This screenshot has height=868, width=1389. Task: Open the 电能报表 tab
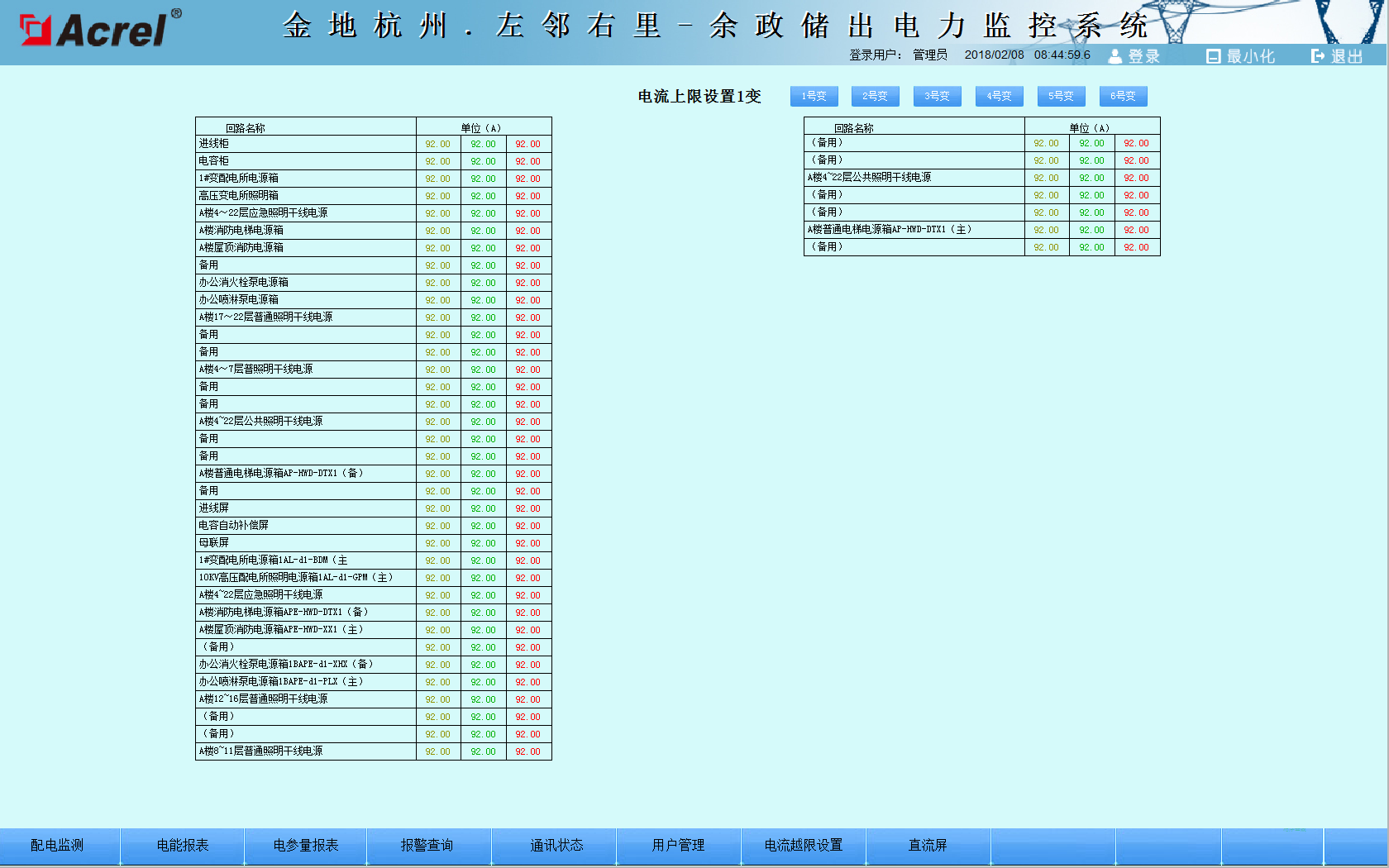[x=183, y=845]
